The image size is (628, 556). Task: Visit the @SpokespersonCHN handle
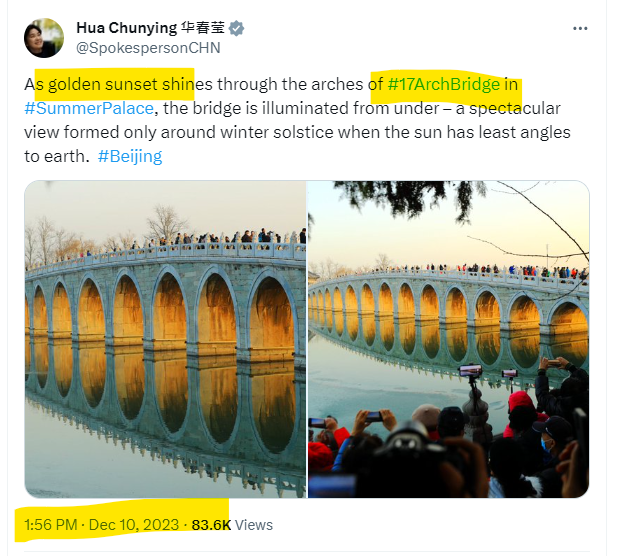pos(148,48)
